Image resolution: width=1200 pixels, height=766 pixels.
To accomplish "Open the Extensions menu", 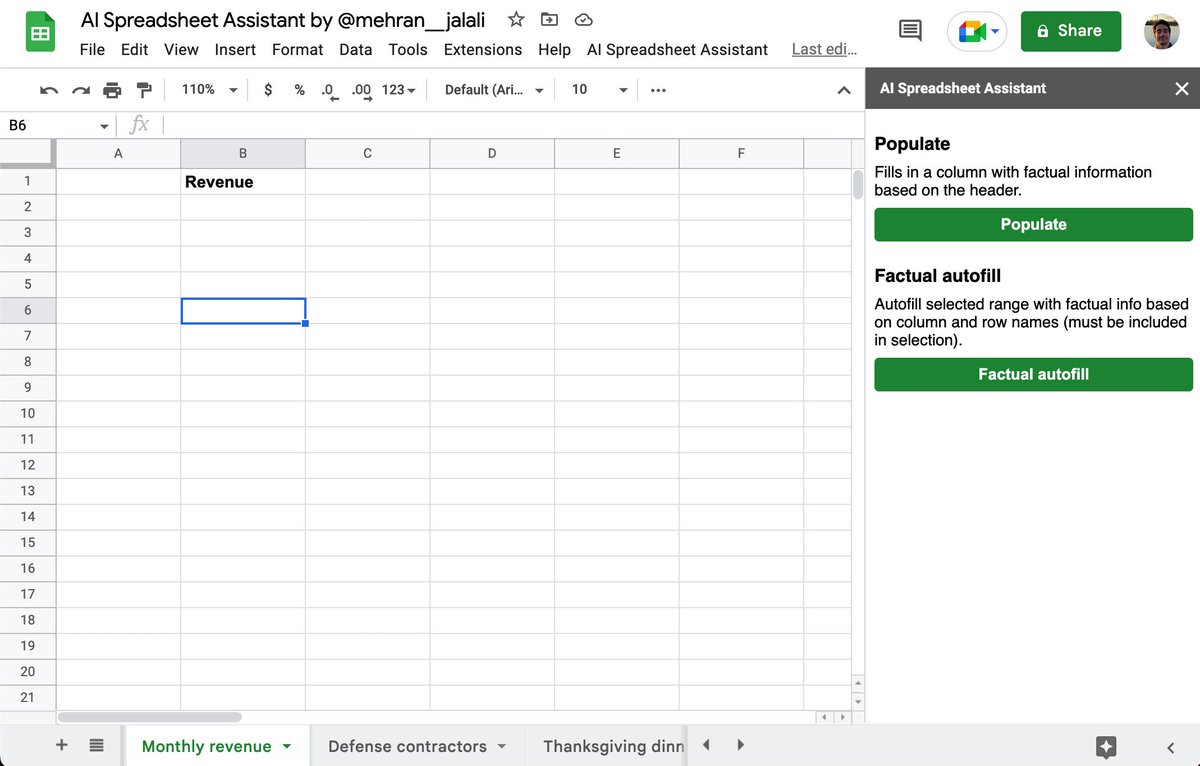I will pyautogui.click(x=483, y=49).
